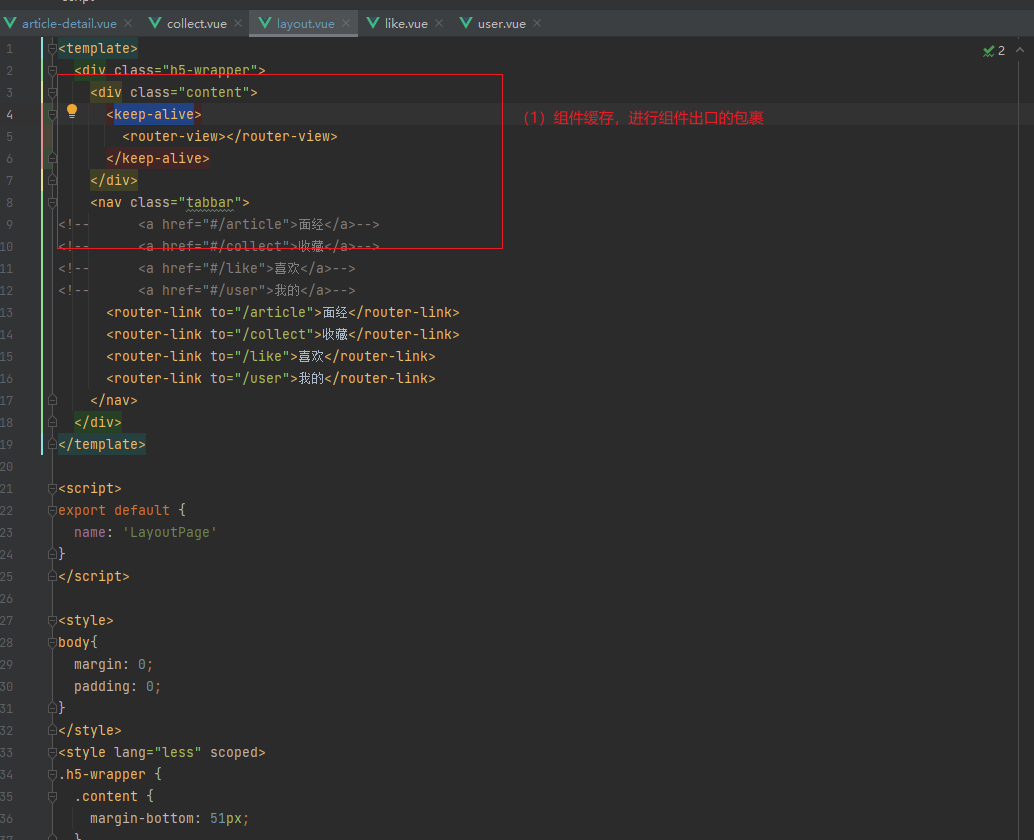Click the closing </nav> tag

pos(113,400)
